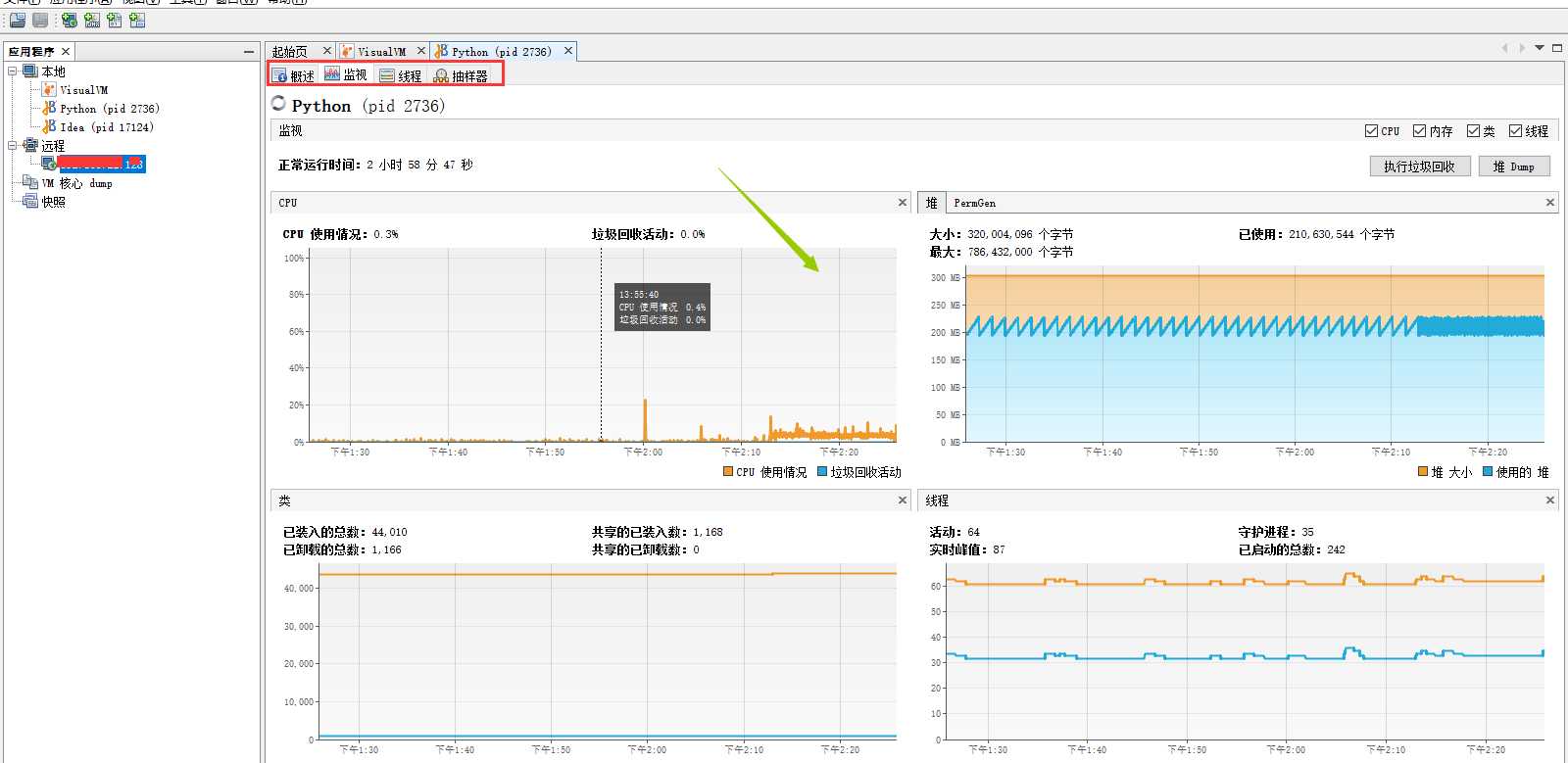Image resolution: width=1568 pixels, height=763 pixels.
Task: Select Idea (pid 17124) in applications tree
Action: pyautogui.click(x=107, y=127)
